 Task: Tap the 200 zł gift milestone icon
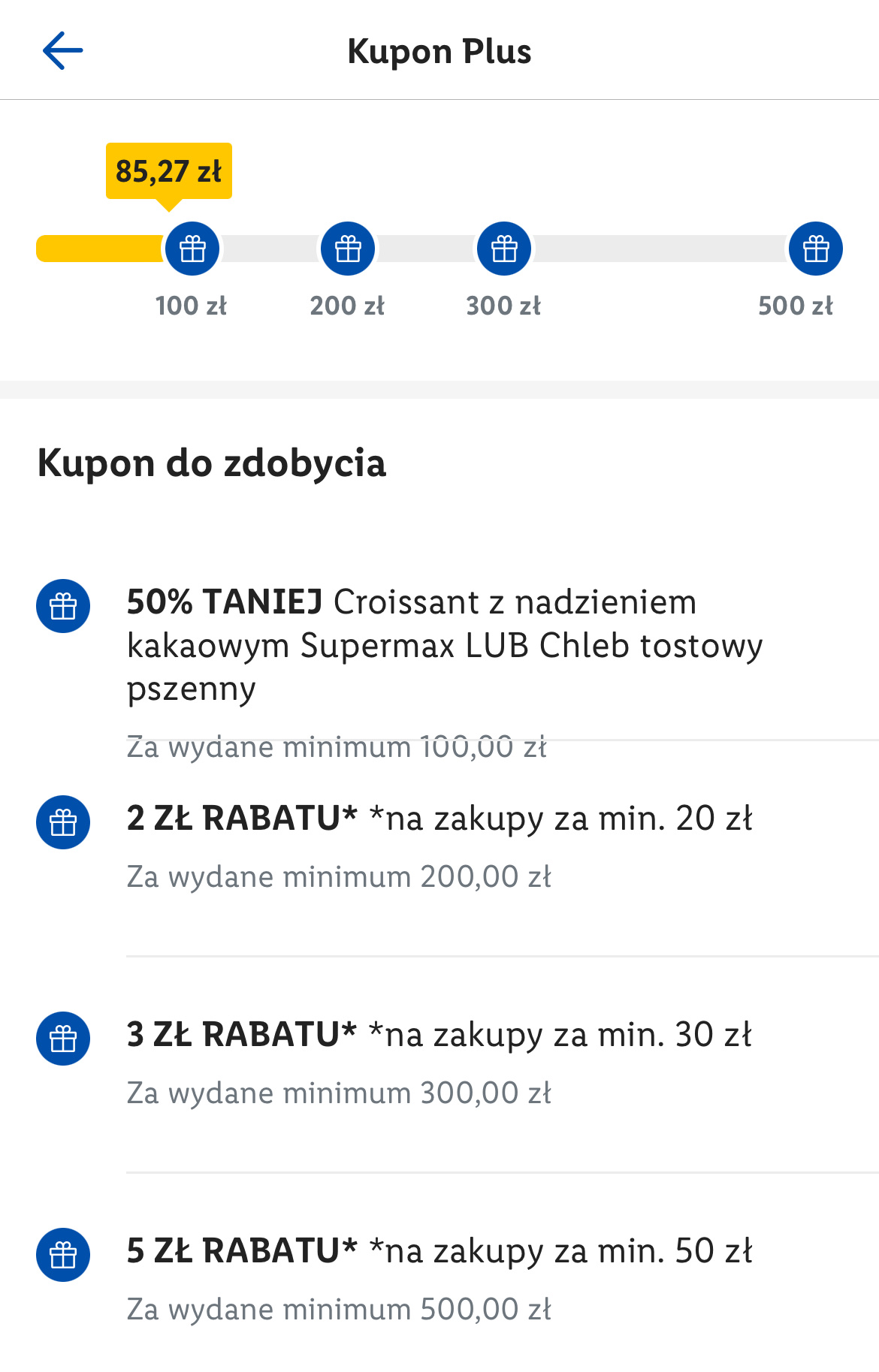pyautogui.click(x=348, y=249)
